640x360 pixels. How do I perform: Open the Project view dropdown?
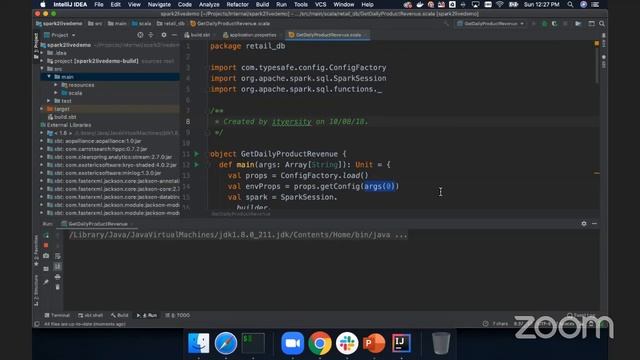60,35
